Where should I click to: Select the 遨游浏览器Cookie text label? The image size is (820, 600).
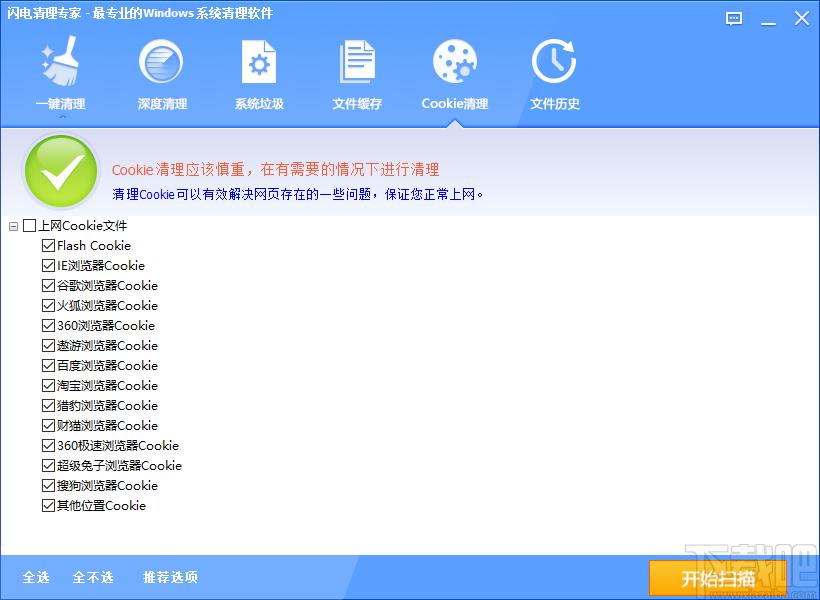tap(107, 345)
